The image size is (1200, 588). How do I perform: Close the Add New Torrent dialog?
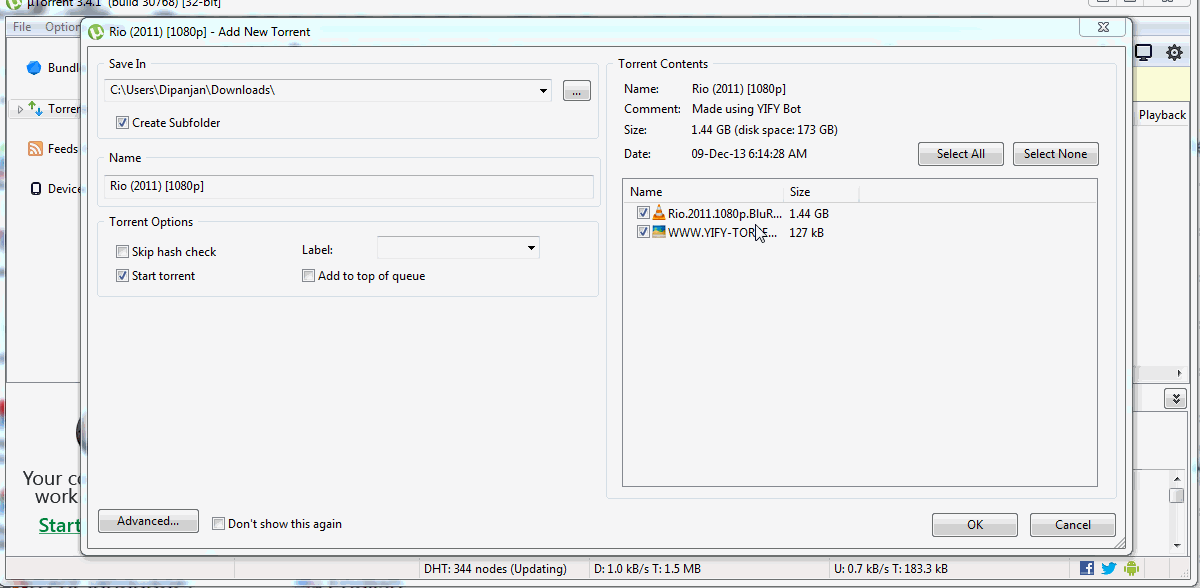point(1102,30)
